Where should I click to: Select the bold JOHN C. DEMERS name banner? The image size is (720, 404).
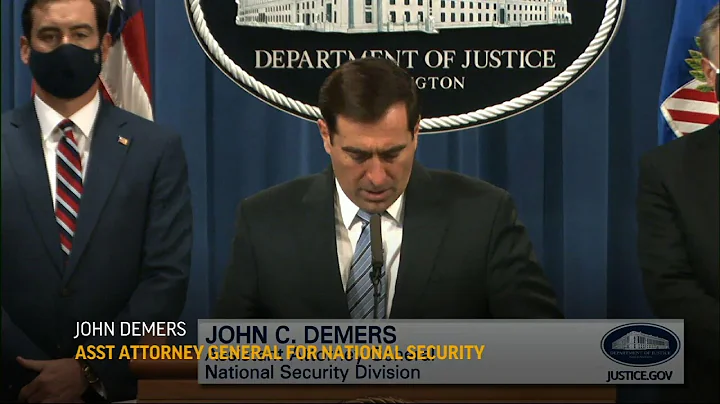(x=301, y=335)
